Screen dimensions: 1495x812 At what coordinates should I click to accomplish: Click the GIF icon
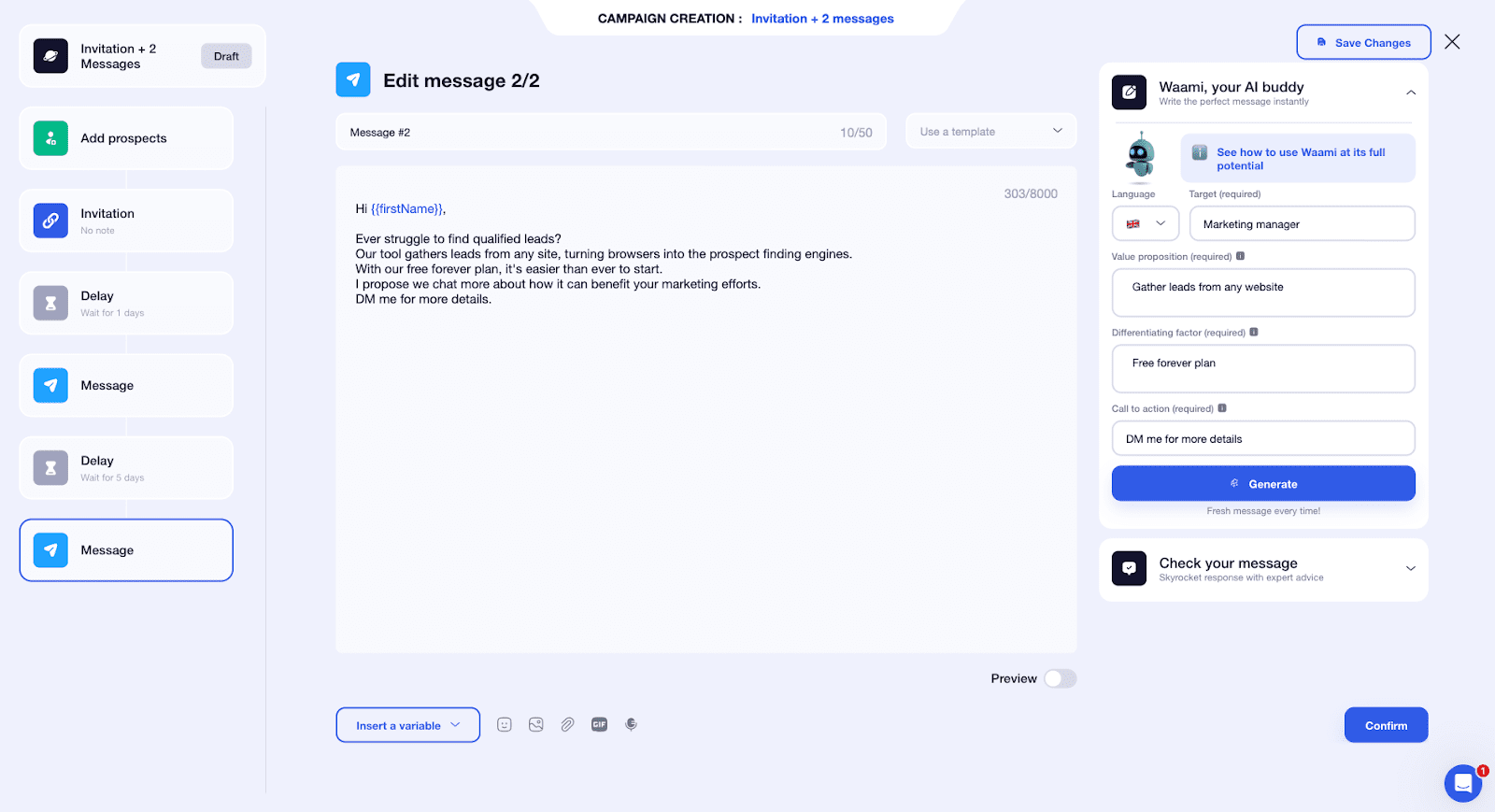tap(600, 724)
